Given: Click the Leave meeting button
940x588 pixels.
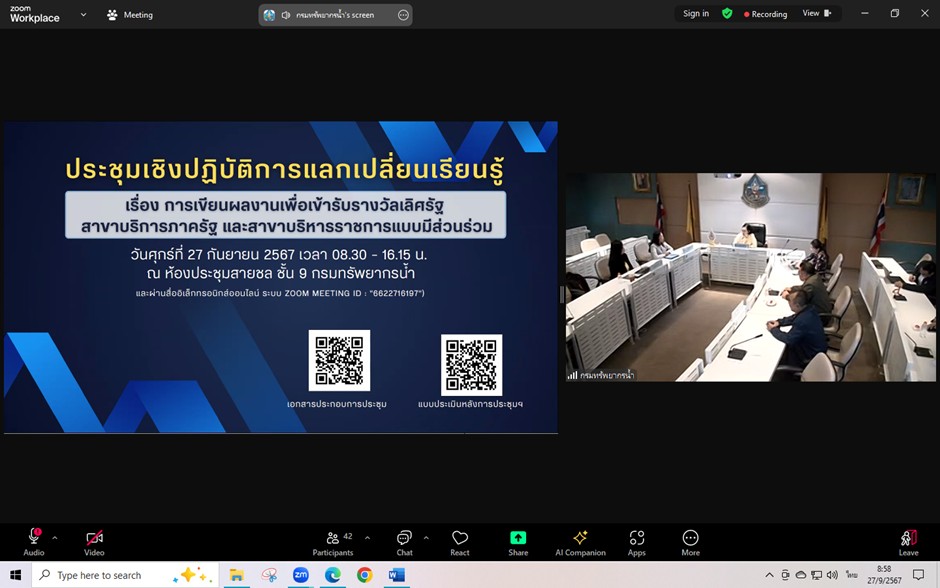Looking at the screenshot, I should [x=908, y=541].
